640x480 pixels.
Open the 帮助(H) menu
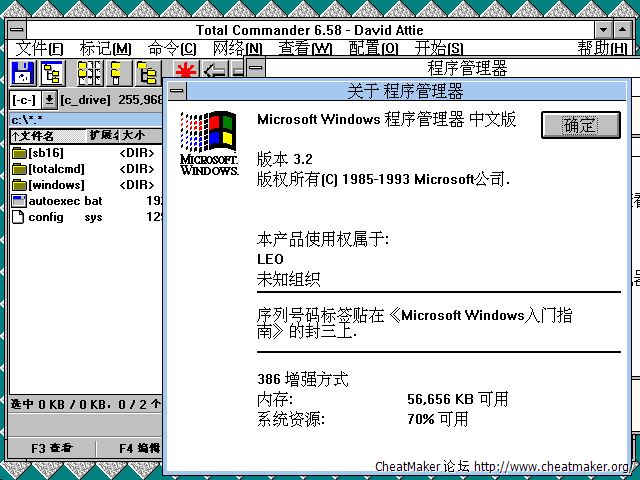pyautogui.click(x=603, y=49)
